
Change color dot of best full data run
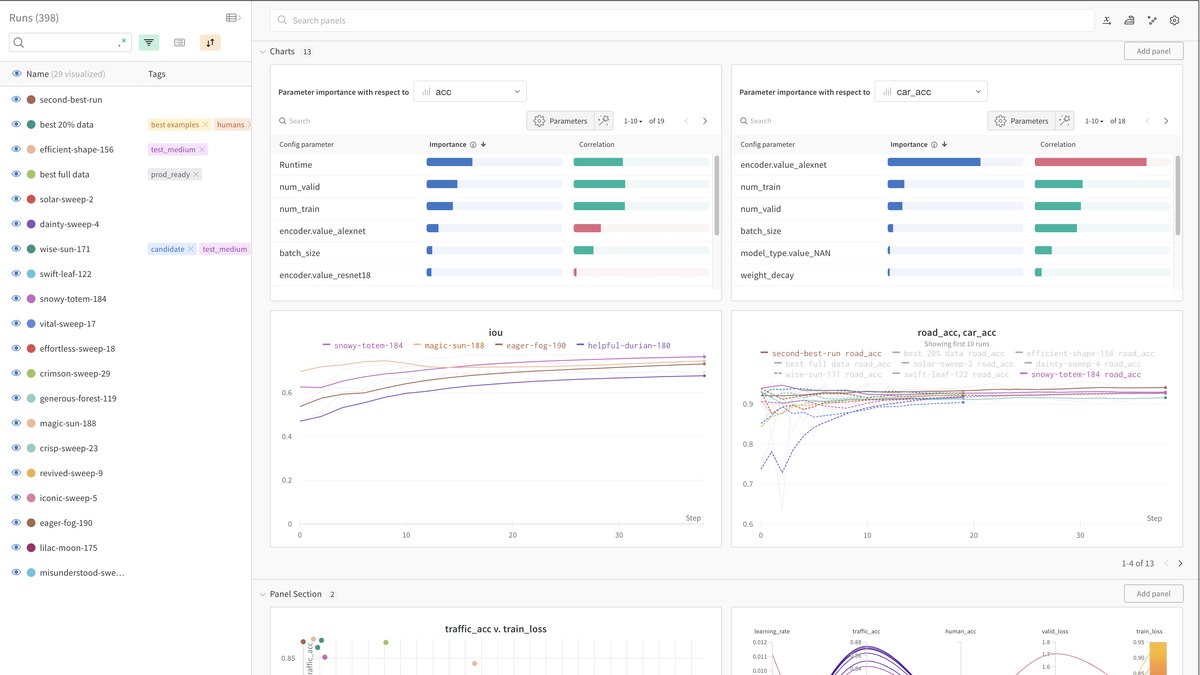point(32,175)
